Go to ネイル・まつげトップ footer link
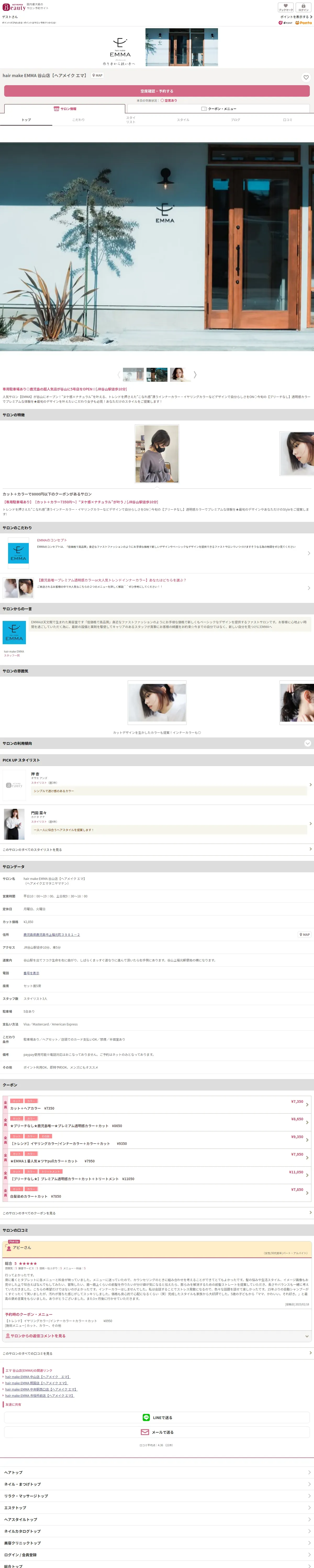The width and height of the screenshot is (314, 1568). coord(157,1484)
